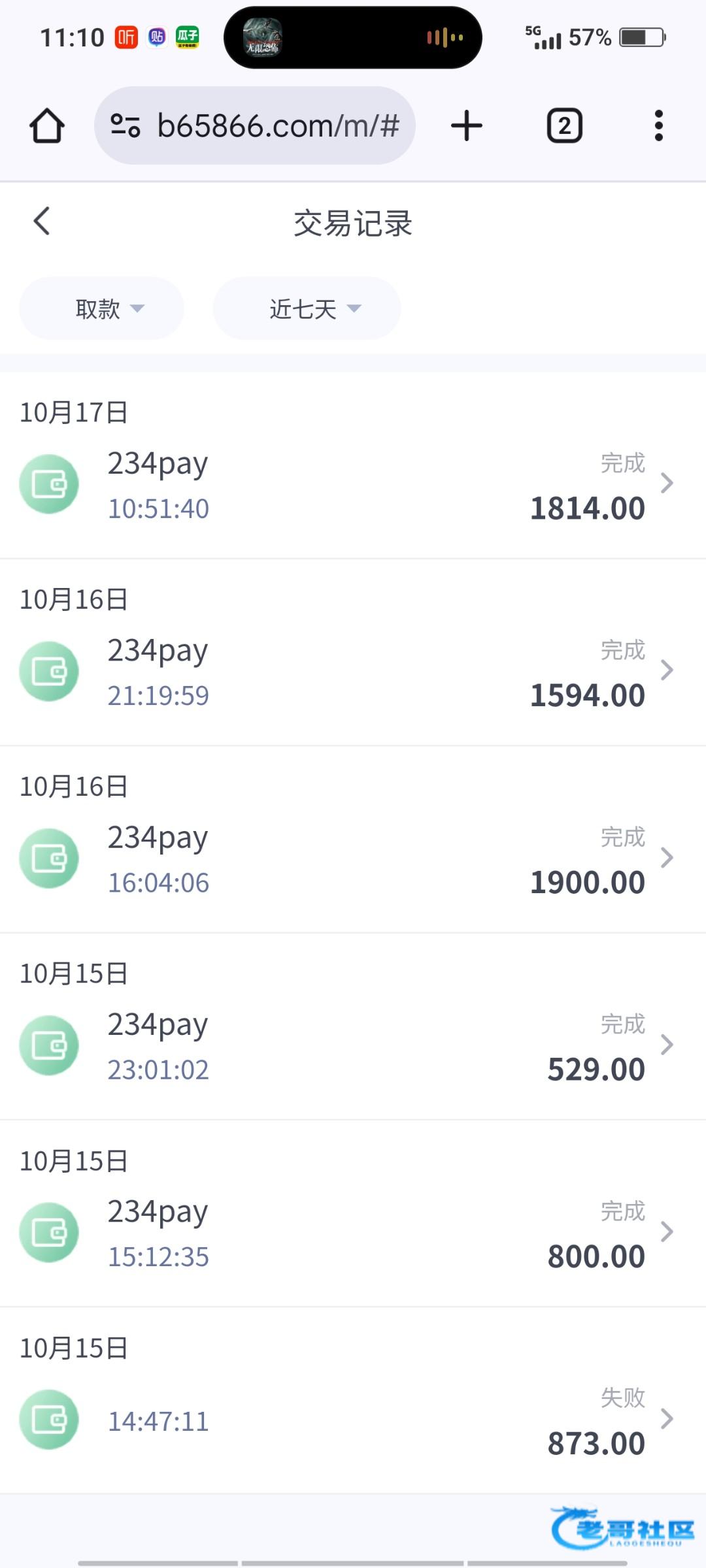Go back from the 交易记录 page

click(x=42, y=221)
